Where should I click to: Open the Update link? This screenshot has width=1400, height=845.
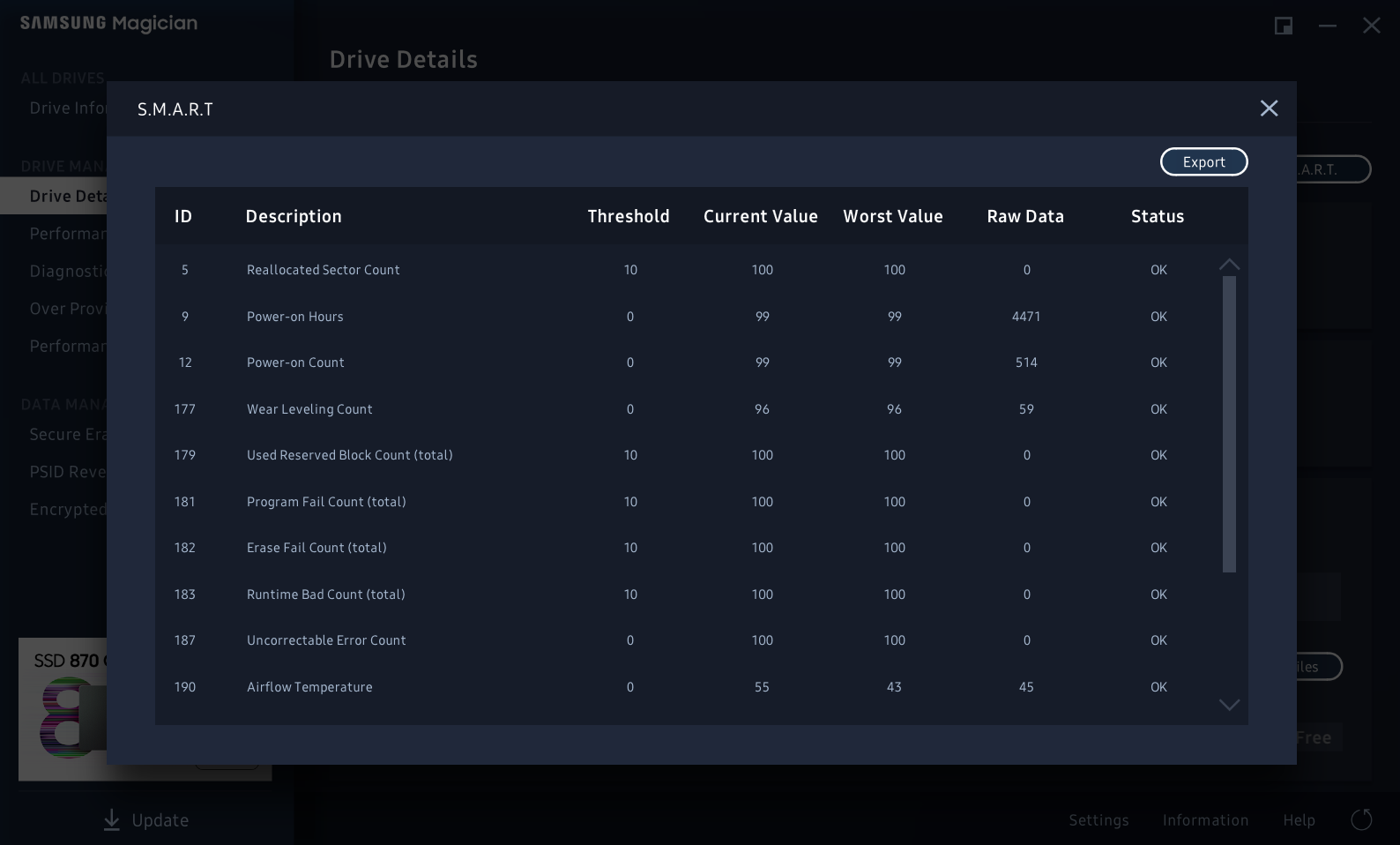160,820
